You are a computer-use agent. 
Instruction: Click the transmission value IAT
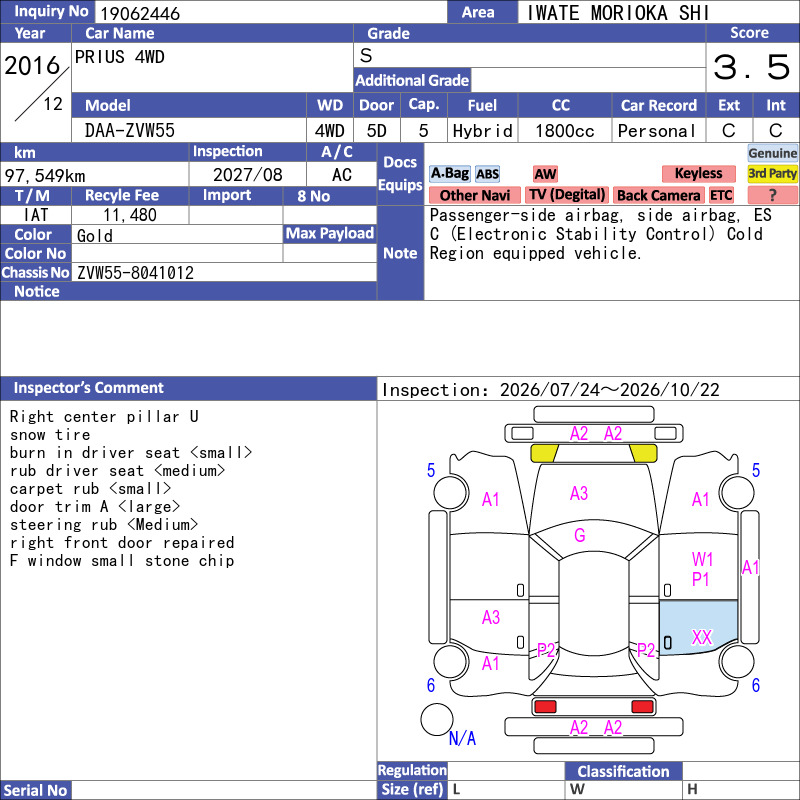point(36,215)
